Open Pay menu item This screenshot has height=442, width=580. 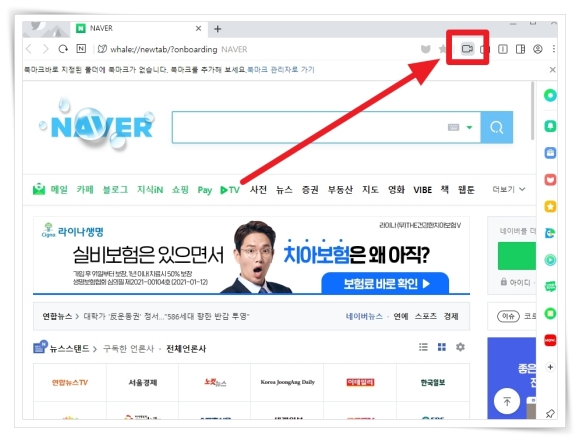(205, 190)
